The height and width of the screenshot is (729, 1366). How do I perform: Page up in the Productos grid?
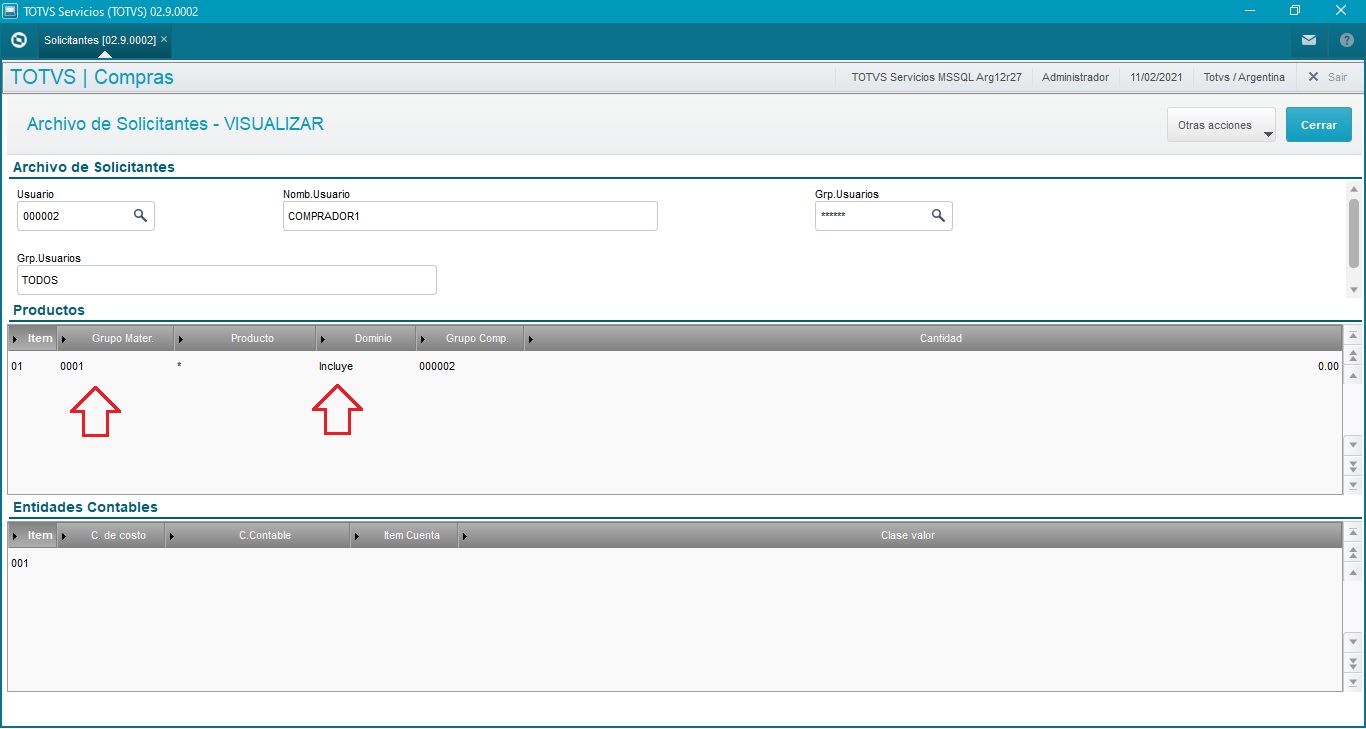(1354, 356)
